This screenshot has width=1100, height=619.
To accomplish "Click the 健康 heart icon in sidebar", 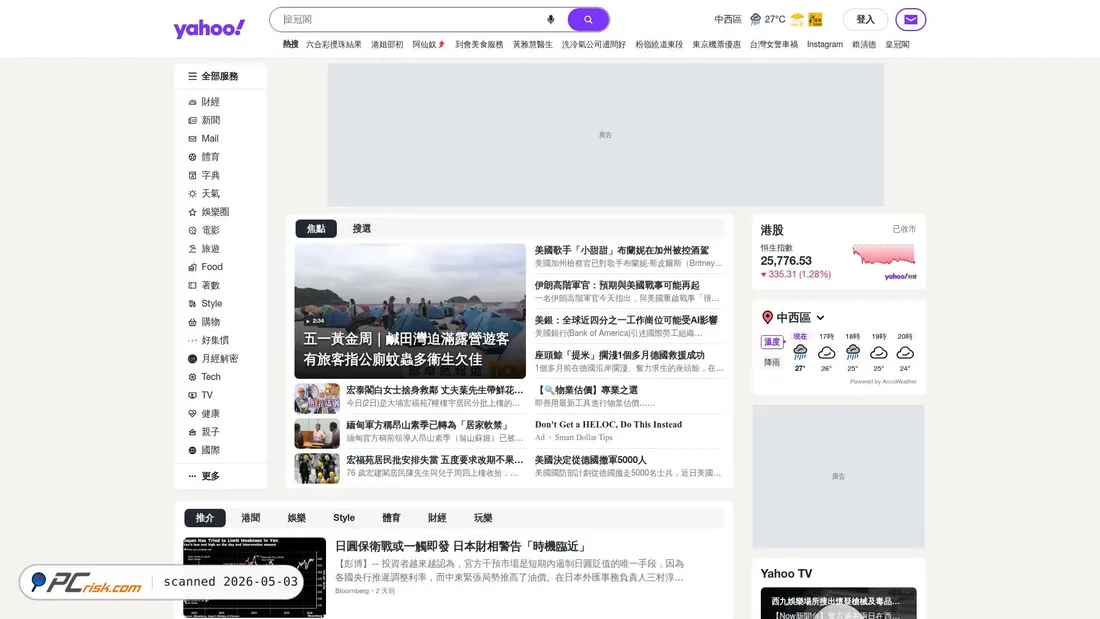I will click(192, 414).
